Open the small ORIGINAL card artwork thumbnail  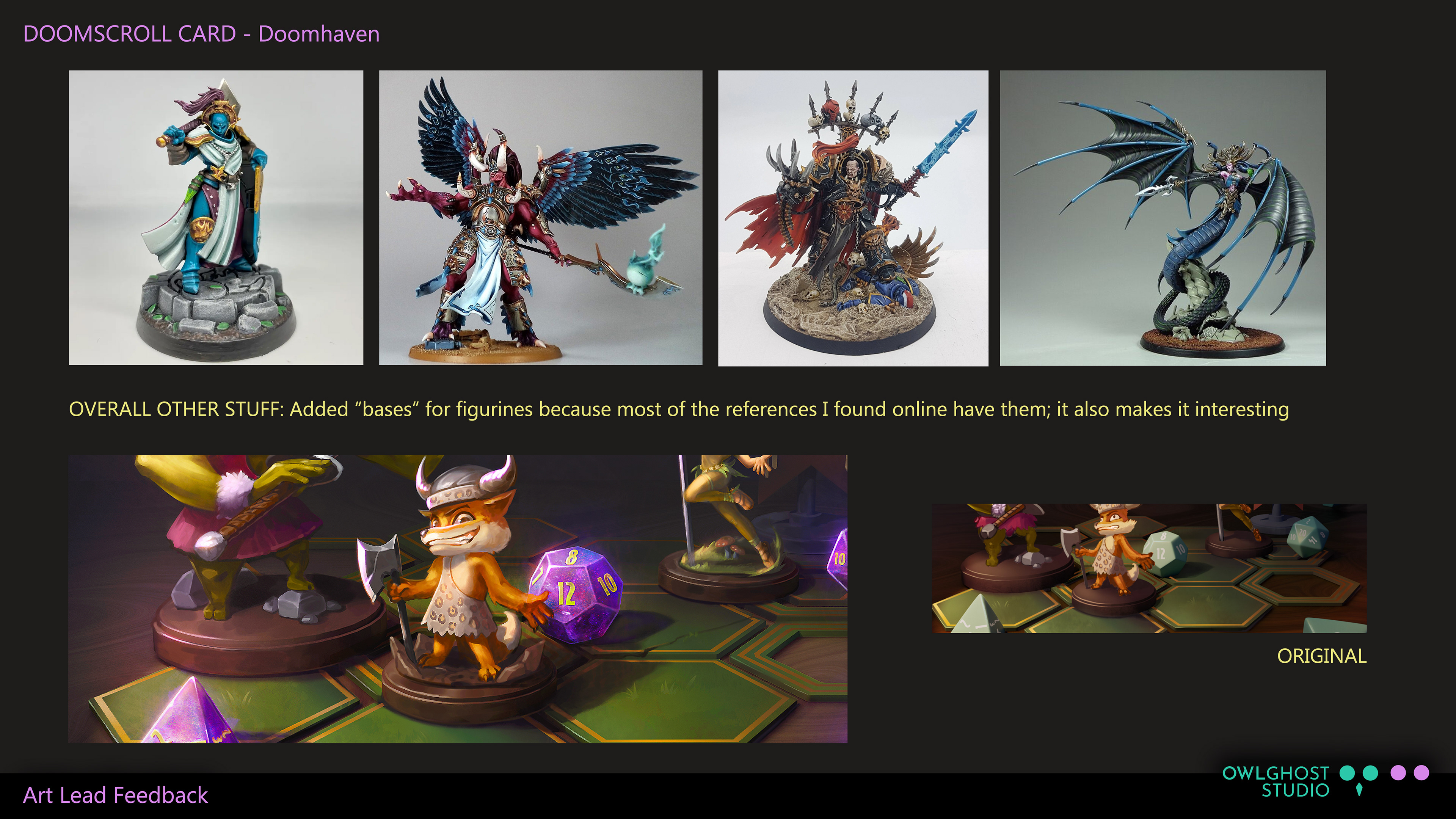(x=1149, y=568)
